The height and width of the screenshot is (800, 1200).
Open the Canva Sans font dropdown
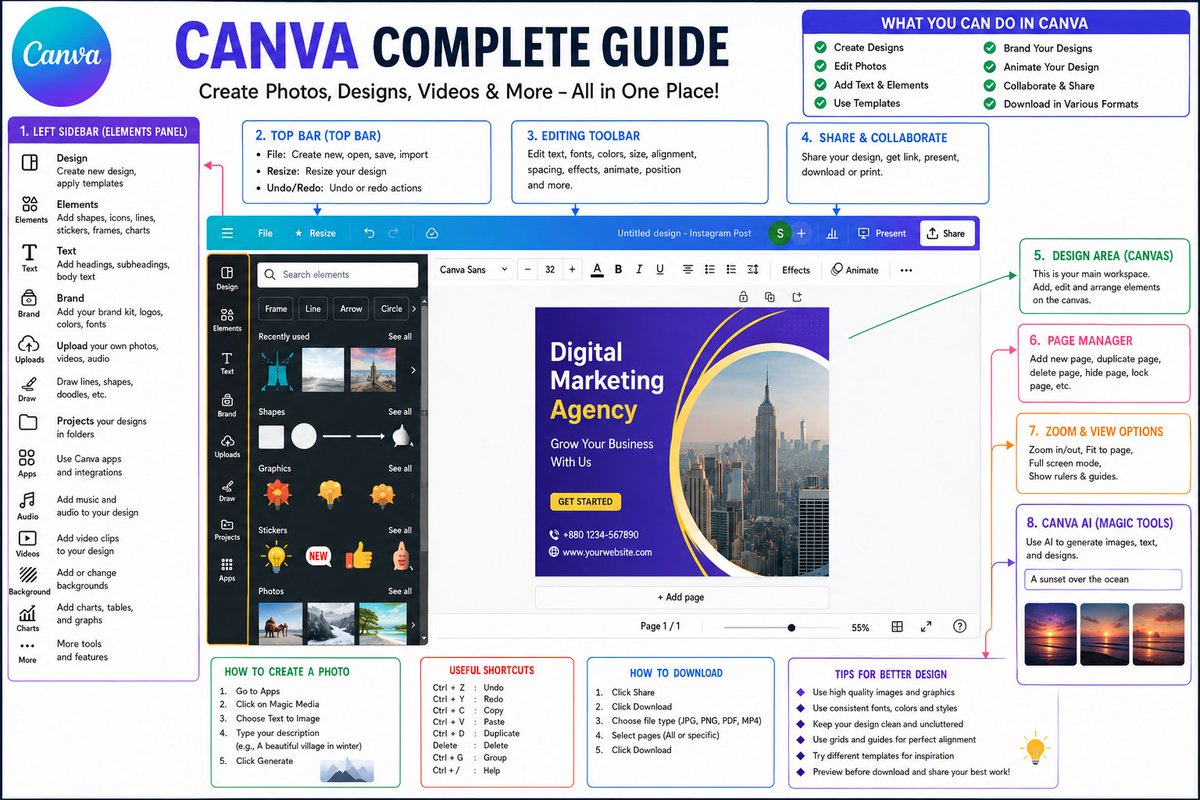coord(475,270)
